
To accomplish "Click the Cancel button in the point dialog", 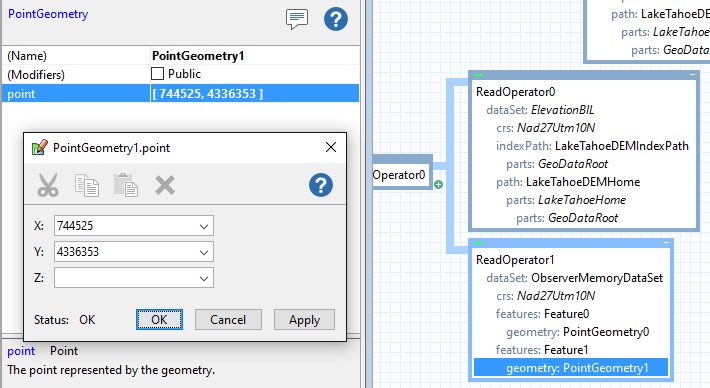I will click(x=228, y=320).
